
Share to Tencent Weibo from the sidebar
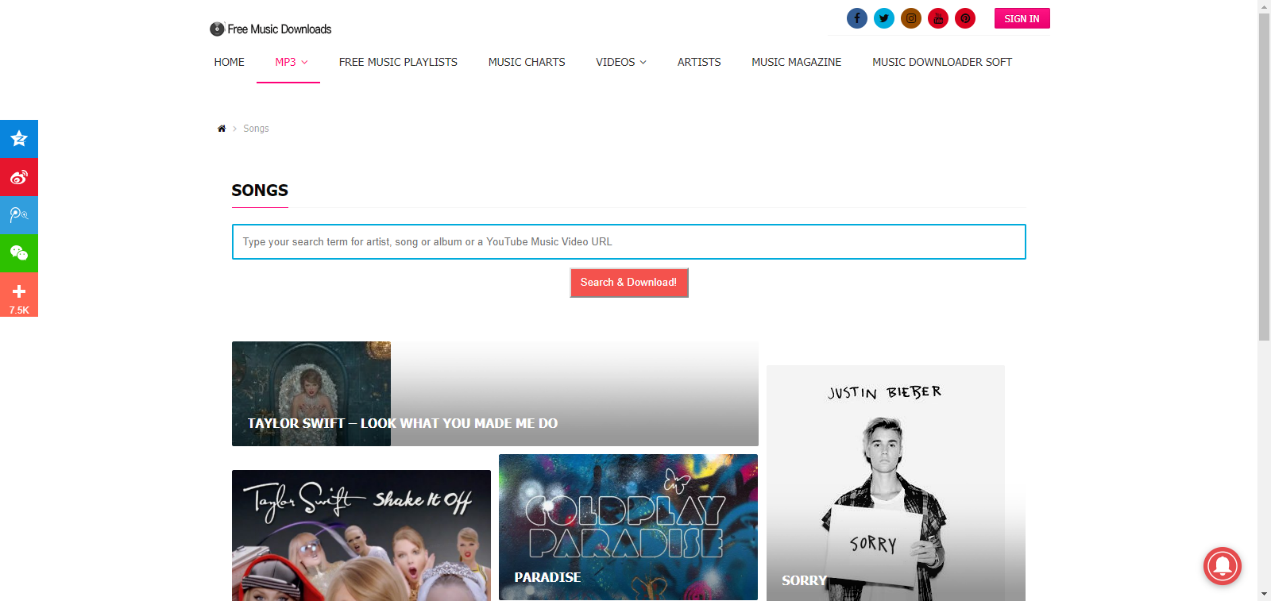coord(19,215)
